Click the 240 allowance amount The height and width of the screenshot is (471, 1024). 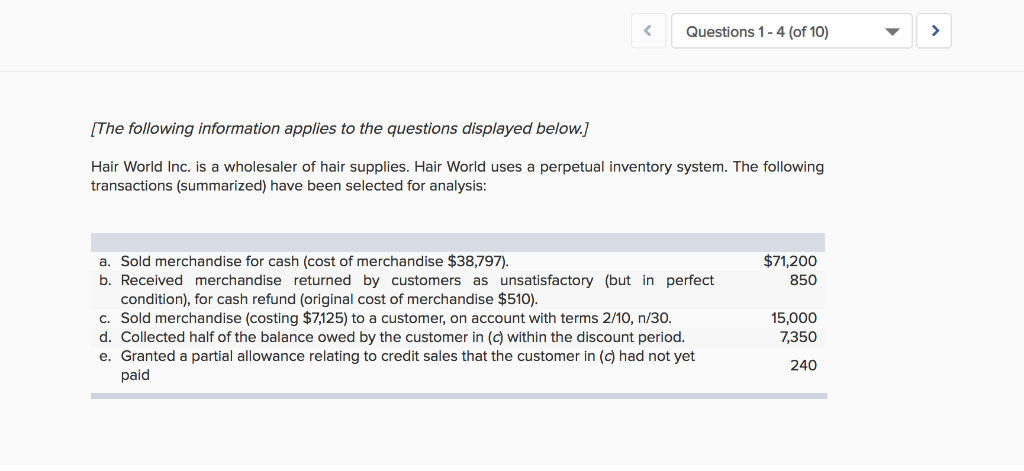[x=803, y=366]
